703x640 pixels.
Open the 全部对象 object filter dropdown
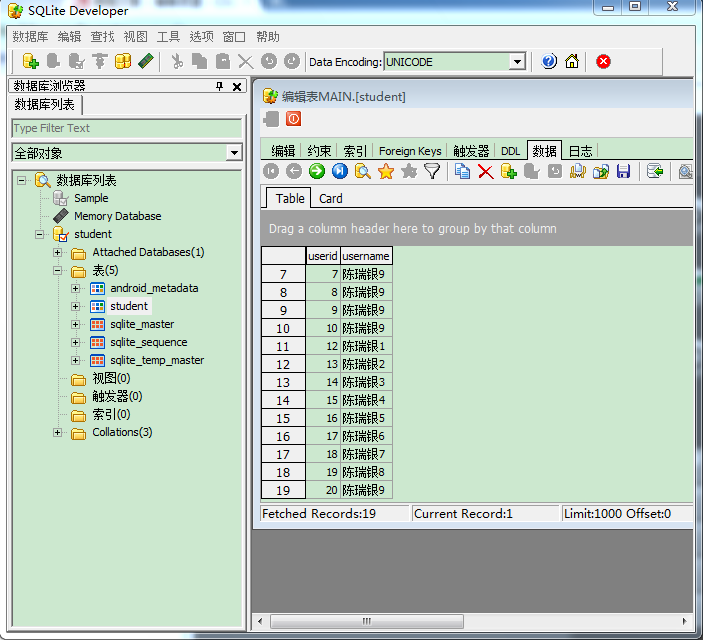tap(234, 152)
